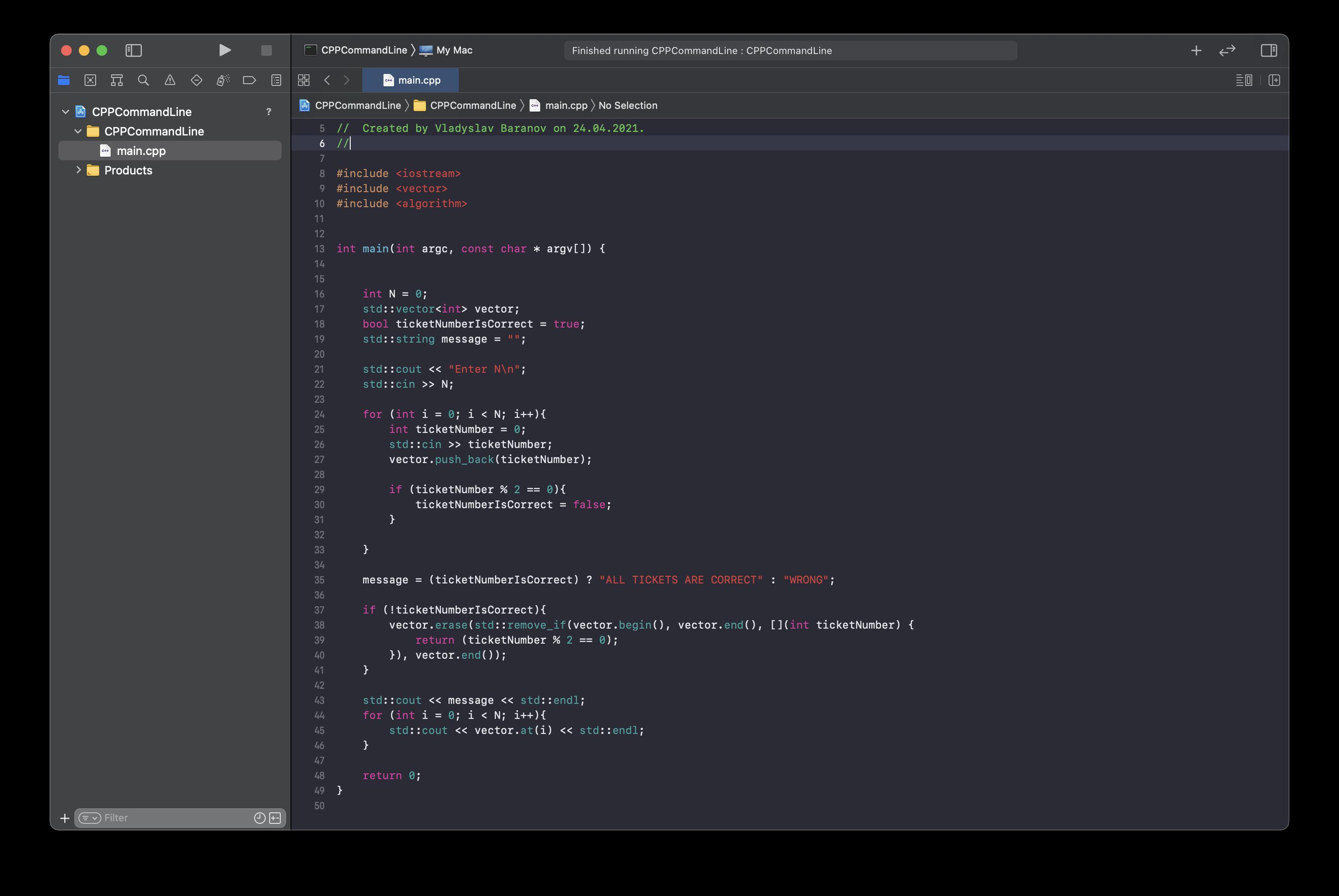Toggle the navigator sidebar visibility
Image resolution: width=1339 pixels, height=896 pixels.
[133, 50]
